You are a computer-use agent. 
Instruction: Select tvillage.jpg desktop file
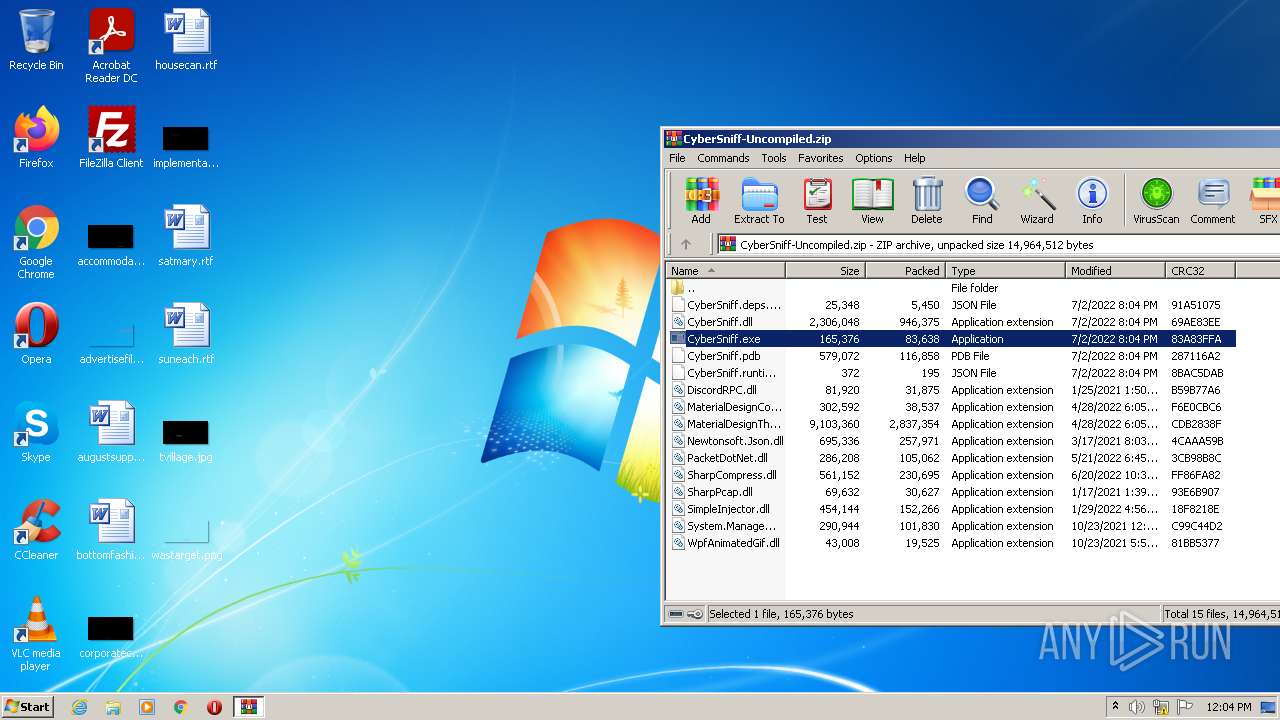[186, 440]
